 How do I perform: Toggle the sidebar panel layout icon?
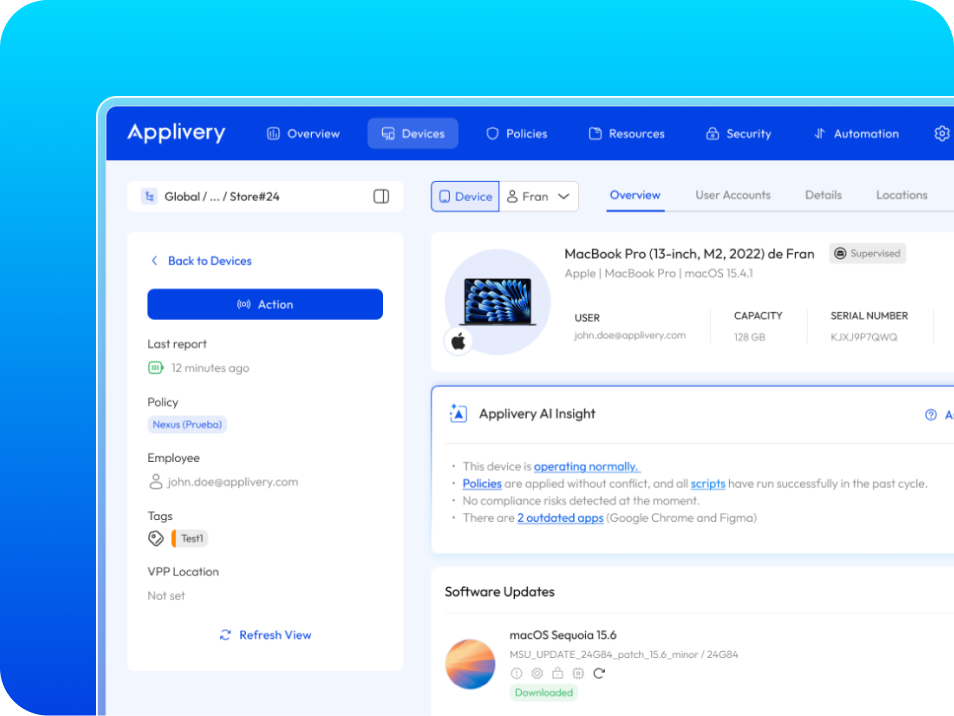click(381, 197)
